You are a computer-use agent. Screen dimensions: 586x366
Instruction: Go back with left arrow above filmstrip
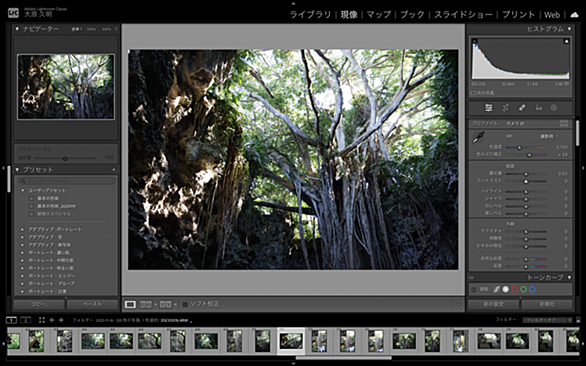coord(52,320)
